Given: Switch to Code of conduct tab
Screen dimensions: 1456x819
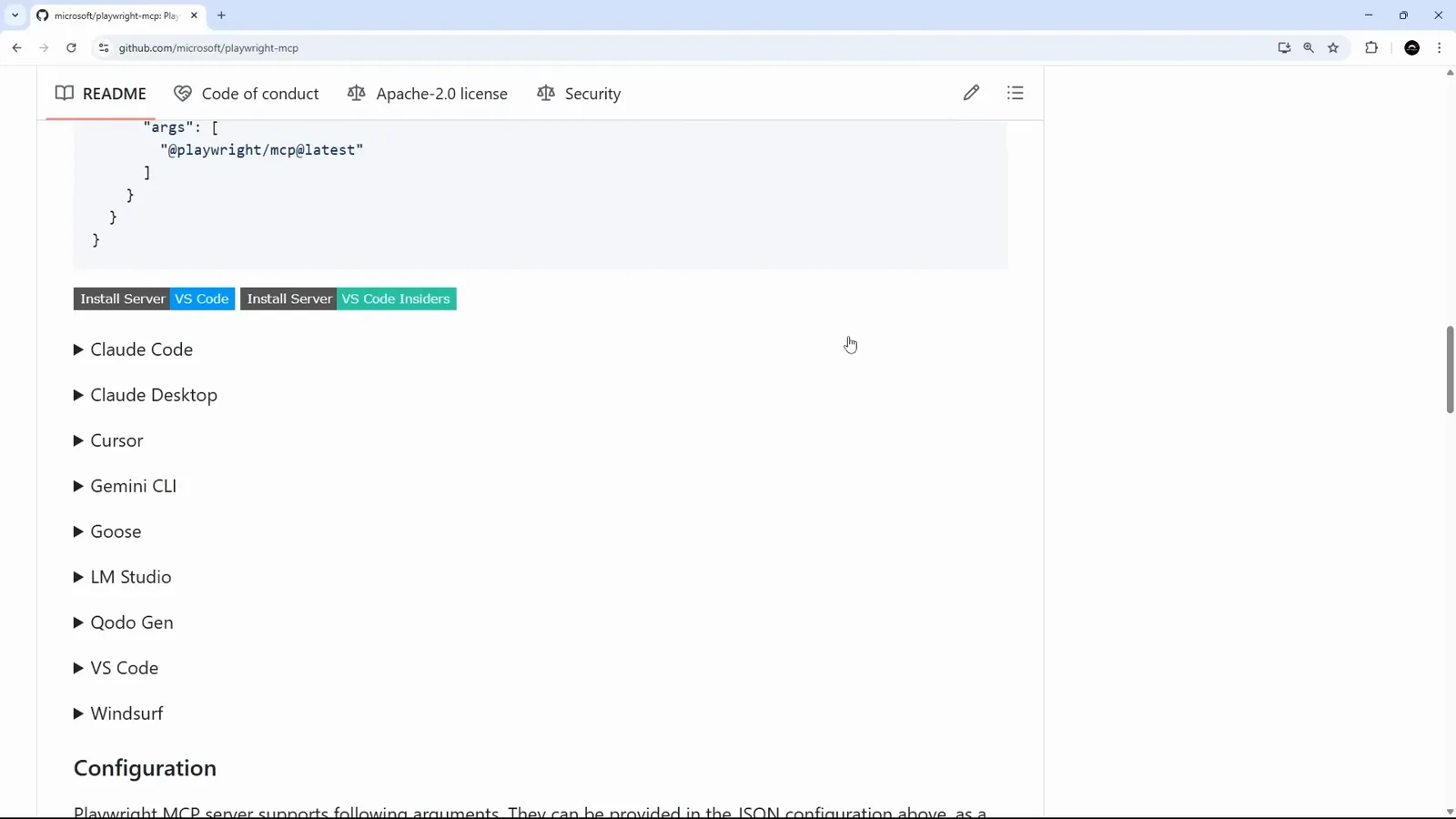Looking at the screenshot, I should (247, 94).
